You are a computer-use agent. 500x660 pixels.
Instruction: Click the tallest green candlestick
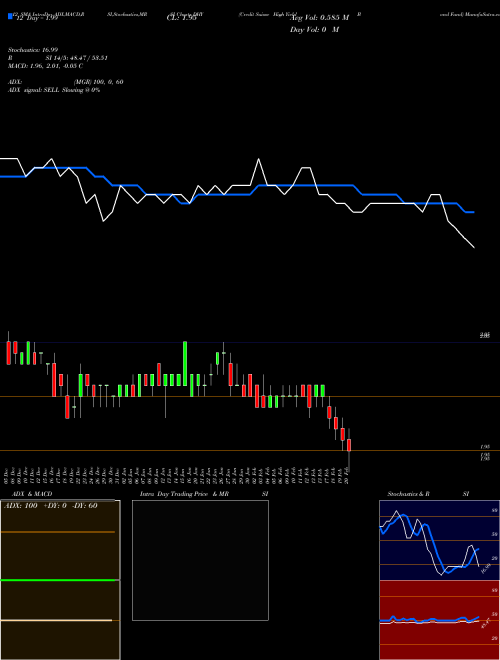[185, 364]
